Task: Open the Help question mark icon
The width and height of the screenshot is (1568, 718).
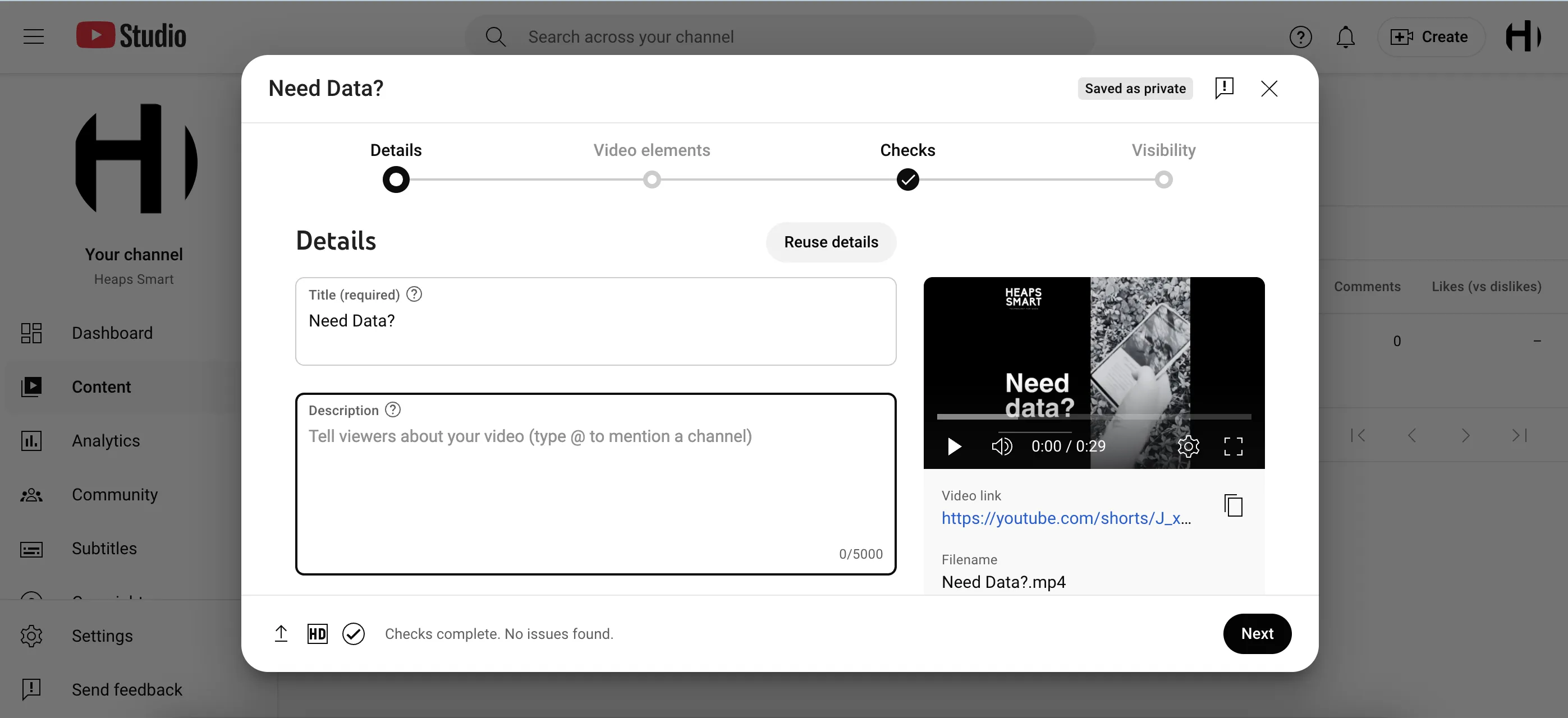Action: tap(1300, 37)
